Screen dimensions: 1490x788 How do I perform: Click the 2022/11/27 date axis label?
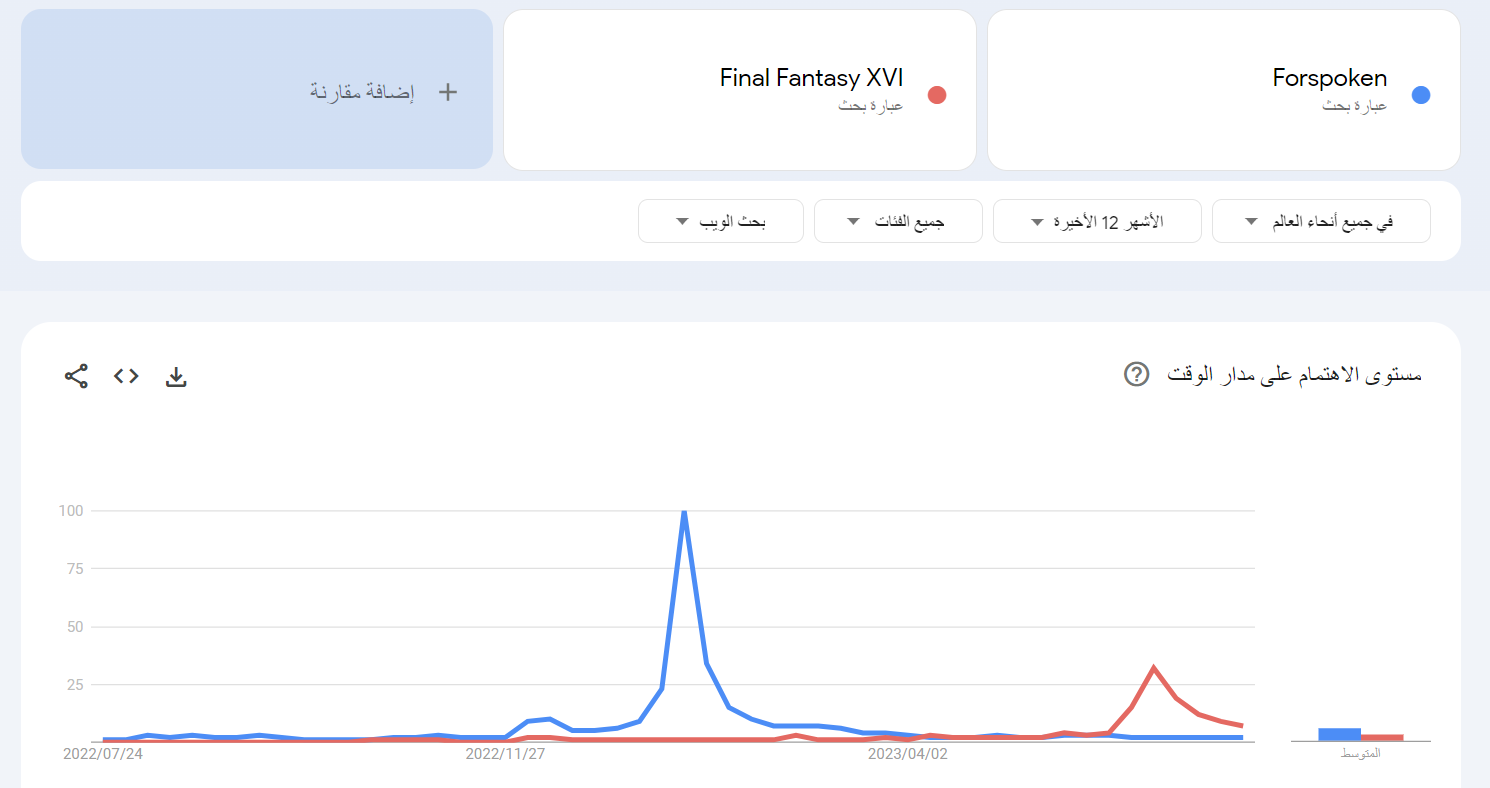(505, 754)
